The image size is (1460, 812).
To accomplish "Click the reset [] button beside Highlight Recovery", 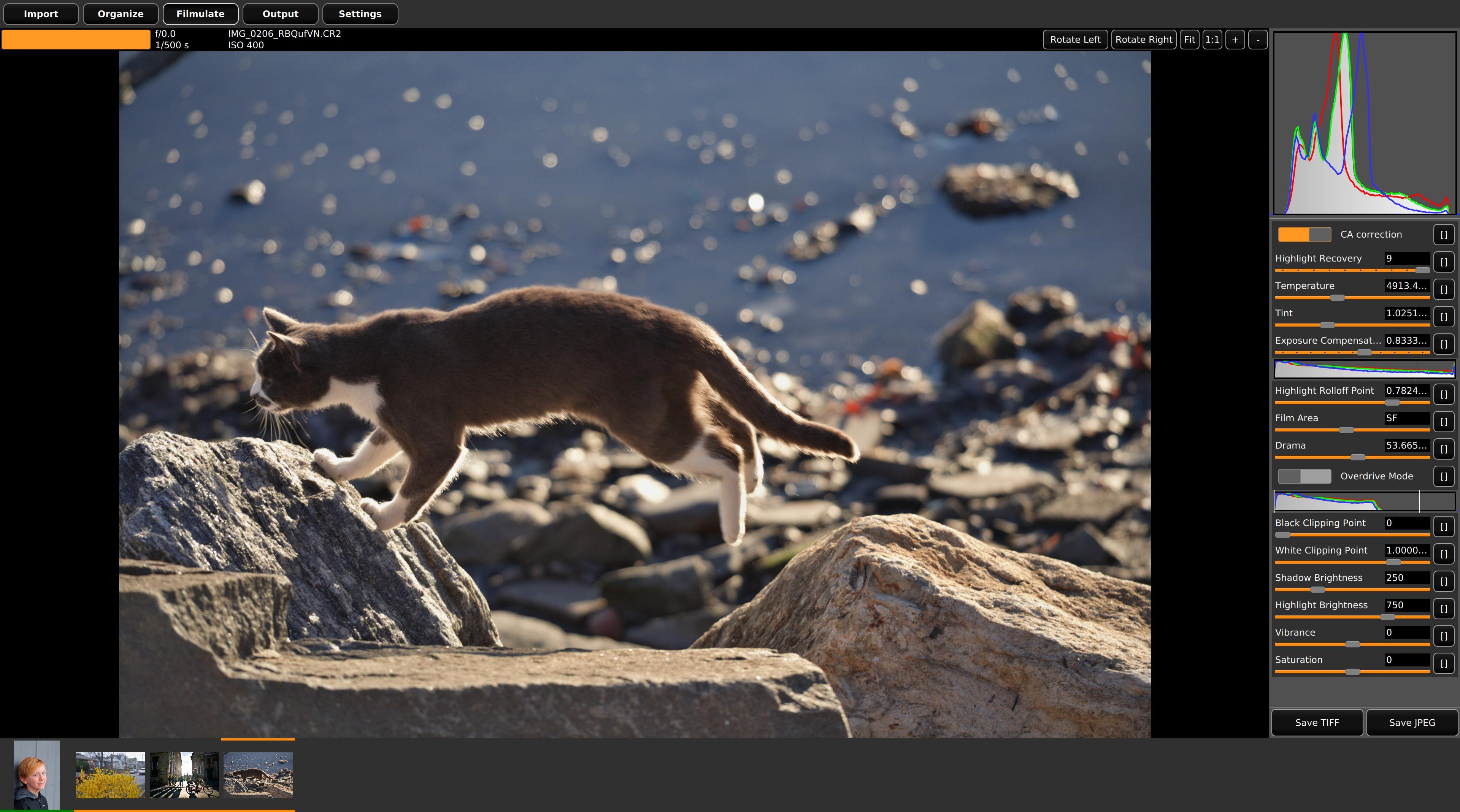I will 1444,262.
